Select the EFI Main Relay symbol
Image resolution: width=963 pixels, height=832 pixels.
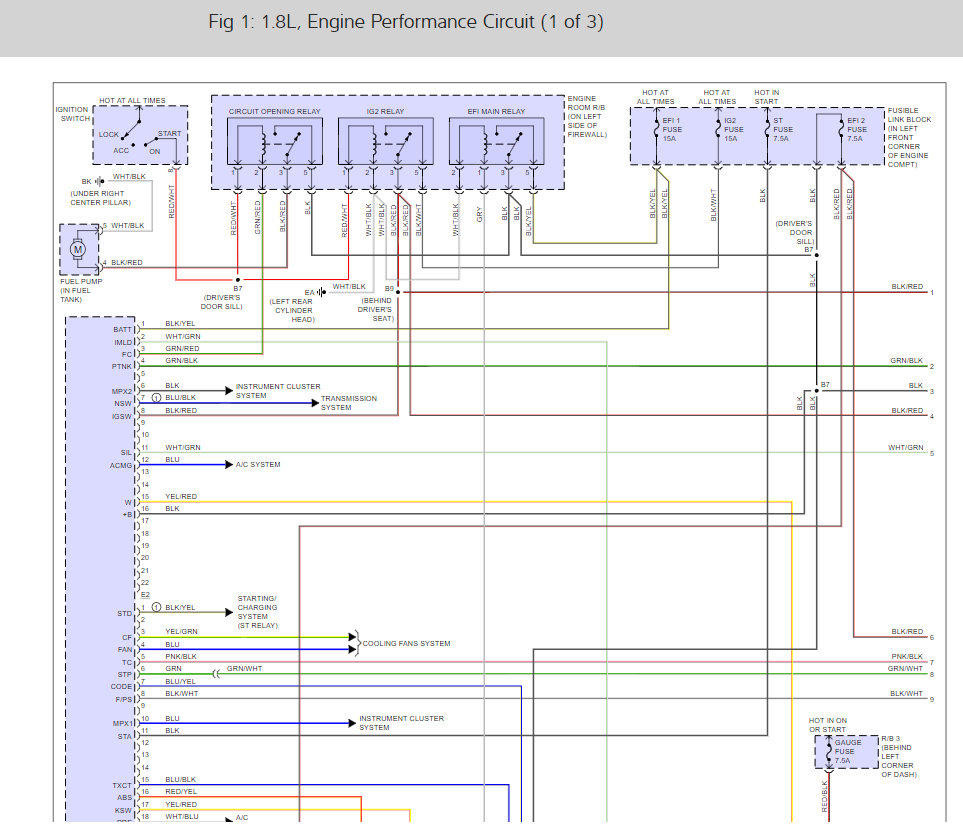496,141
